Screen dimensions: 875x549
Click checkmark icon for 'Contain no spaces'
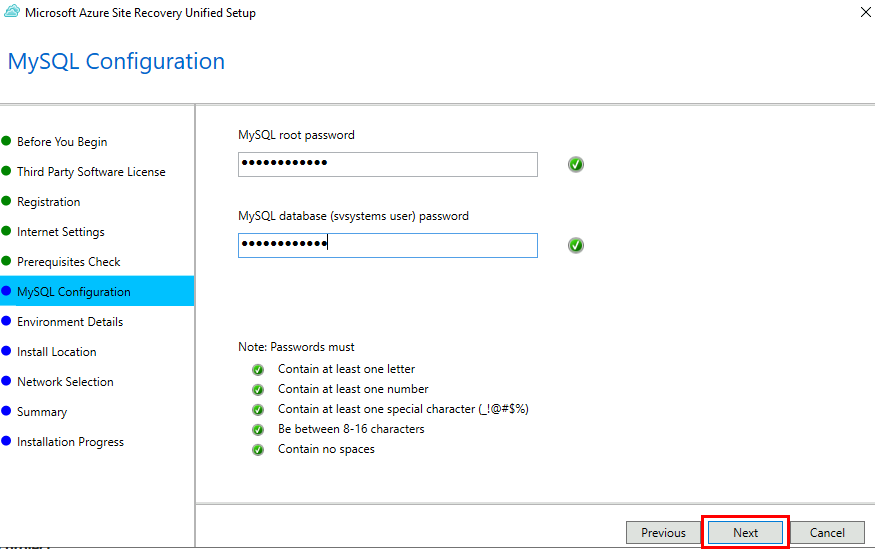tap(258, 450)
